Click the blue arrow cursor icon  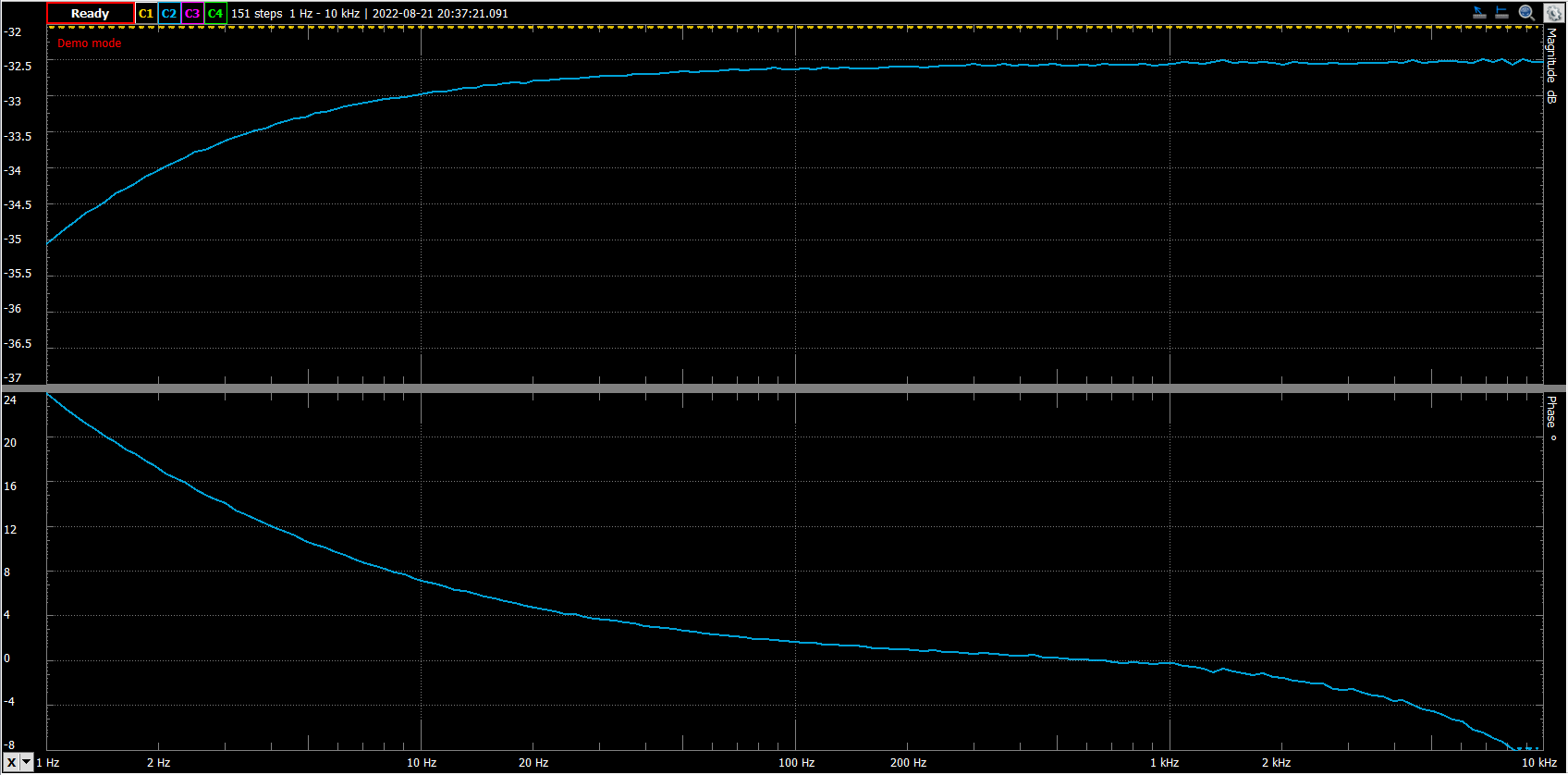tap(1479, 13)
